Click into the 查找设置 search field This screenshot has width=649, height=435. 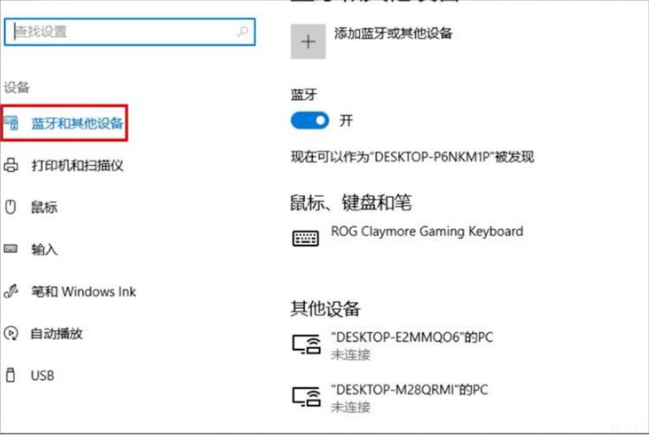click(x=130, y=32)
